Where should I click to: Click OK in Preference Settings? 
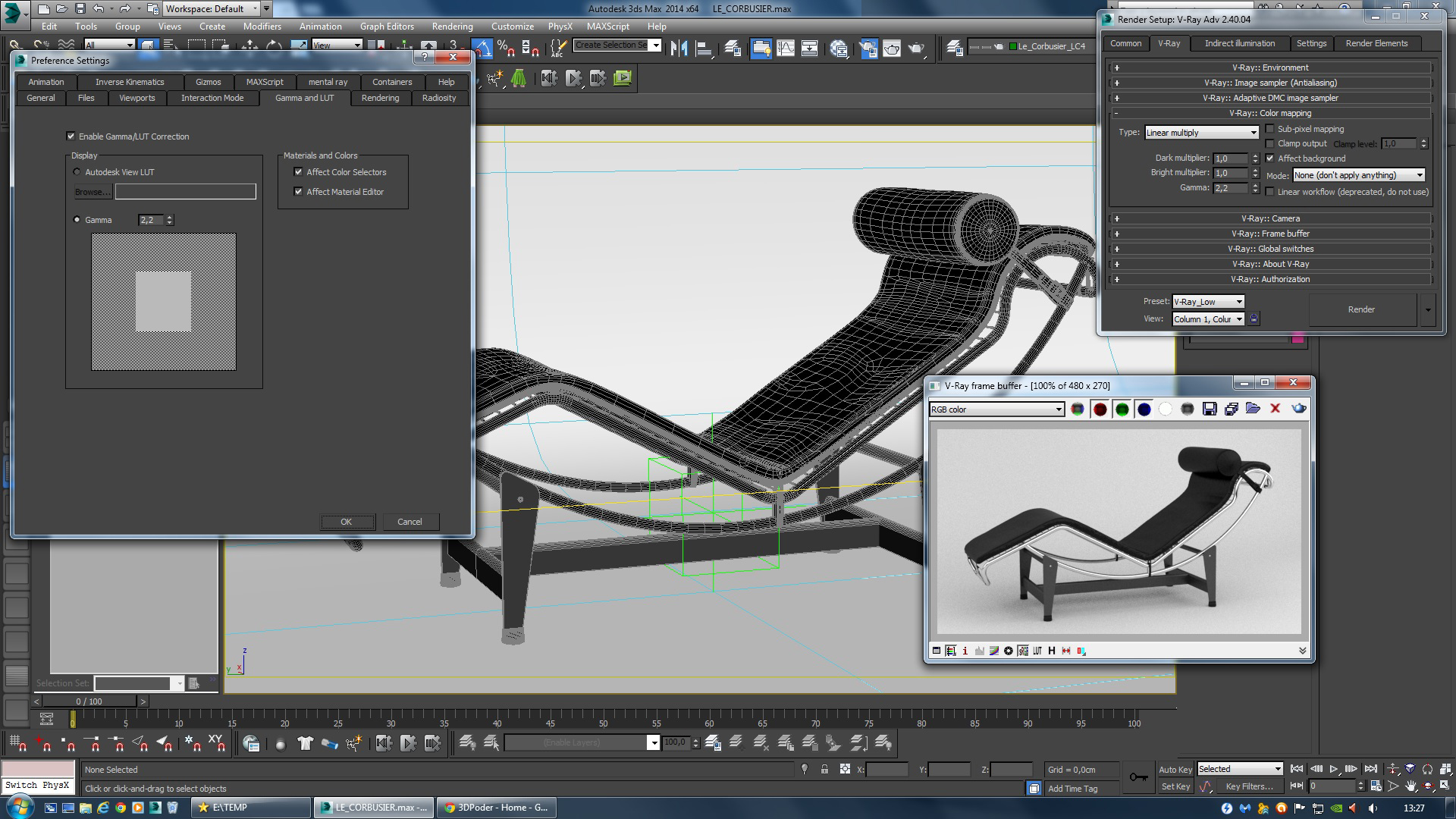[347, 522]
